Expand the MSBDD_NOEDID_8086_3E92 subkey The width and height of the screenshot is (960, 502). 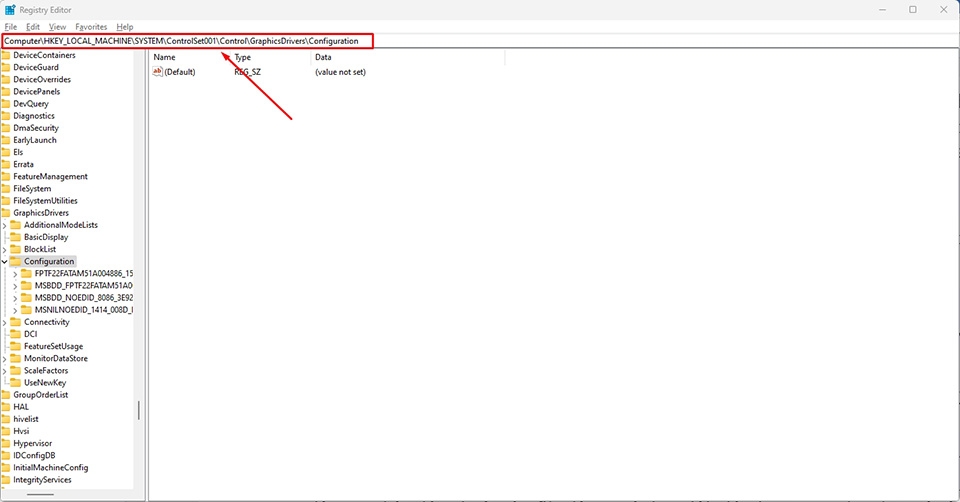[x=15, y=298]
